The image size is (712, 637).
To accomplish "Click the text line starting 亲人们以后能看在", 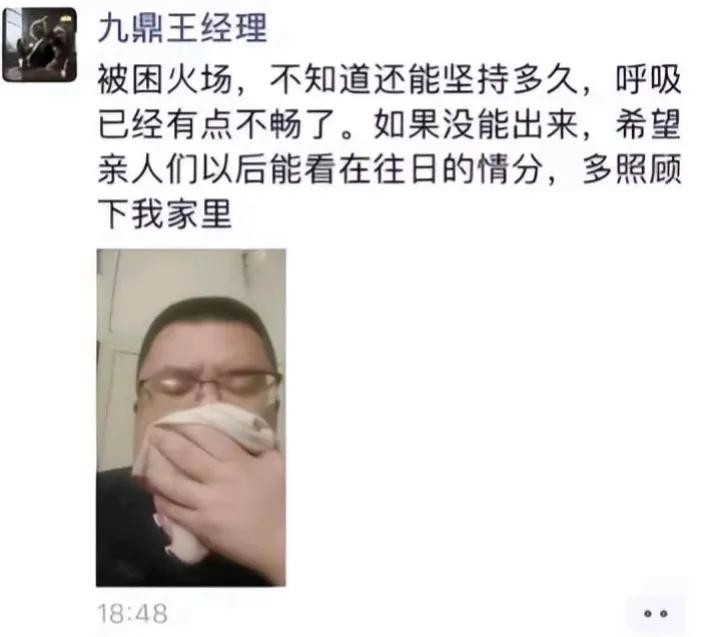I will tap(390, 169).
